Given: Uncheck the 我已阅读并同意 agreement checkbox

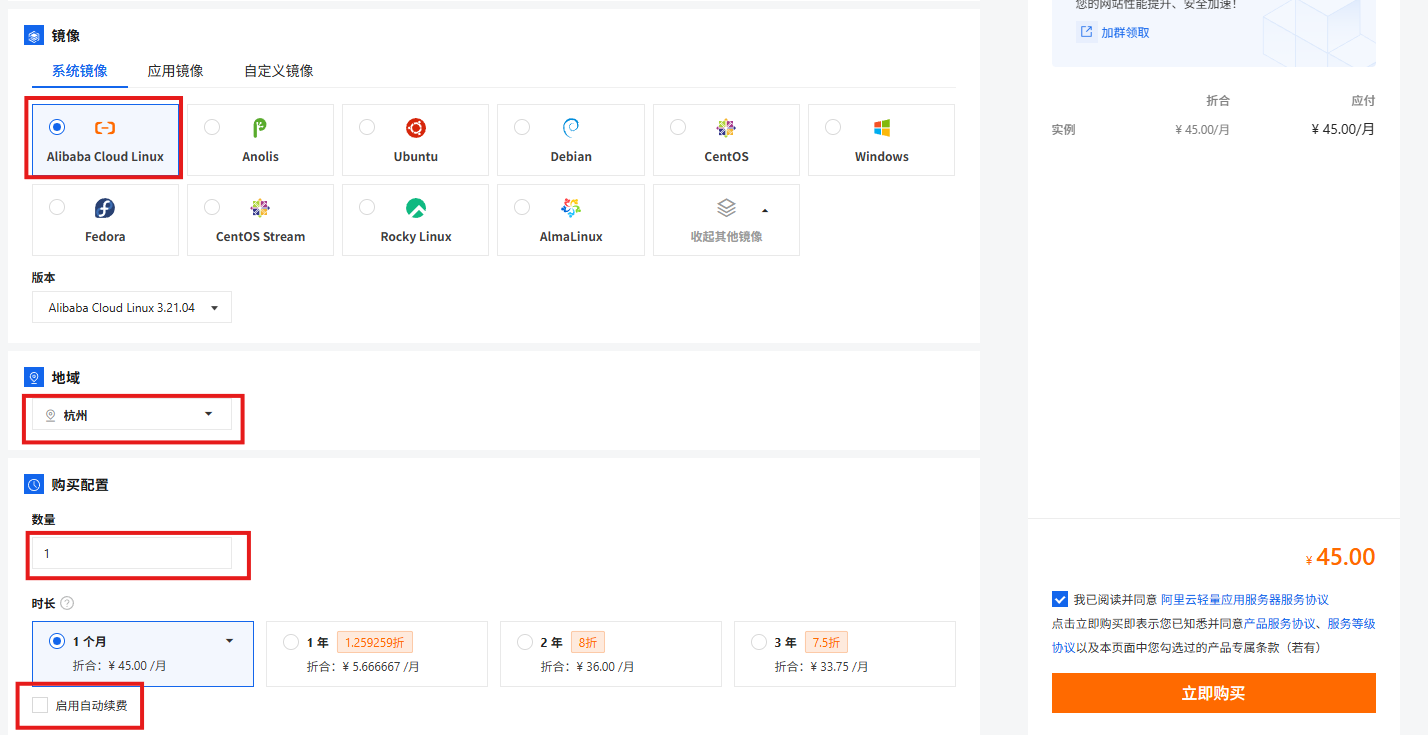Looking at the screenshot, I should tap(1060, 599).
